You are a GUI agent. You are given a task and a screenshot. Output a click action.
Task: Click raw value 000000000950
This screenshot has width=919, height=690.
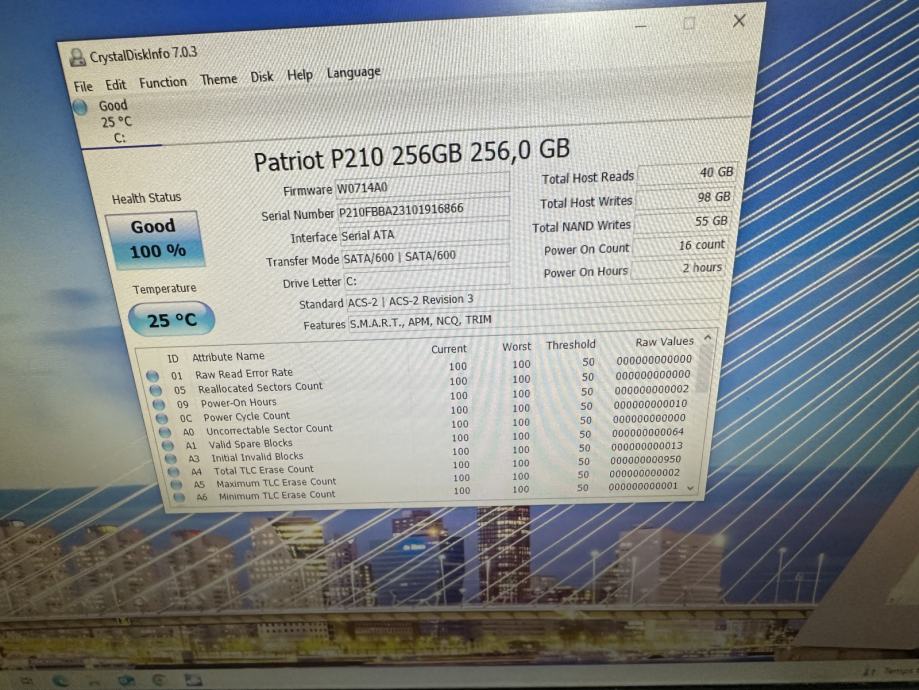pyautogui.click(x=646, y=460)
